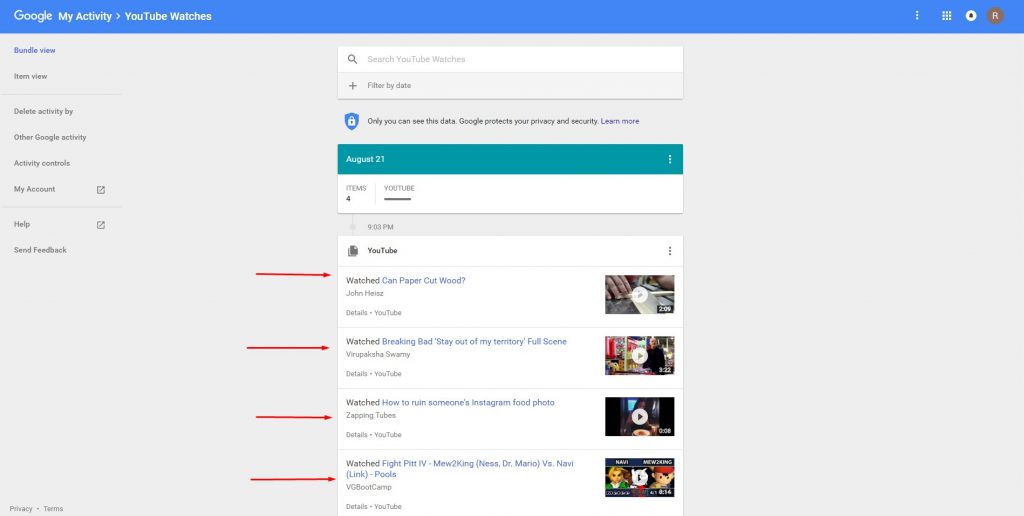The height and width of the screenshot is (516, 1024).
Task: Click the John Heisz channel name
Action: [x=365, y=293]
